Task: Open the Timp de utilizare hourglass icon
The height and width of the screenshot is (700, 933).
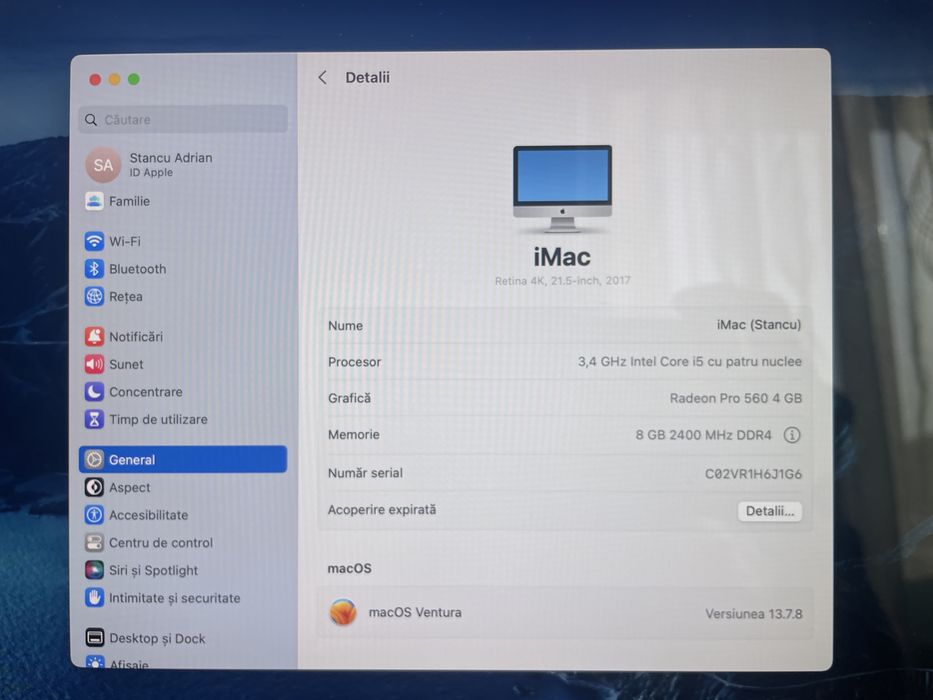Action: [94, 420]
